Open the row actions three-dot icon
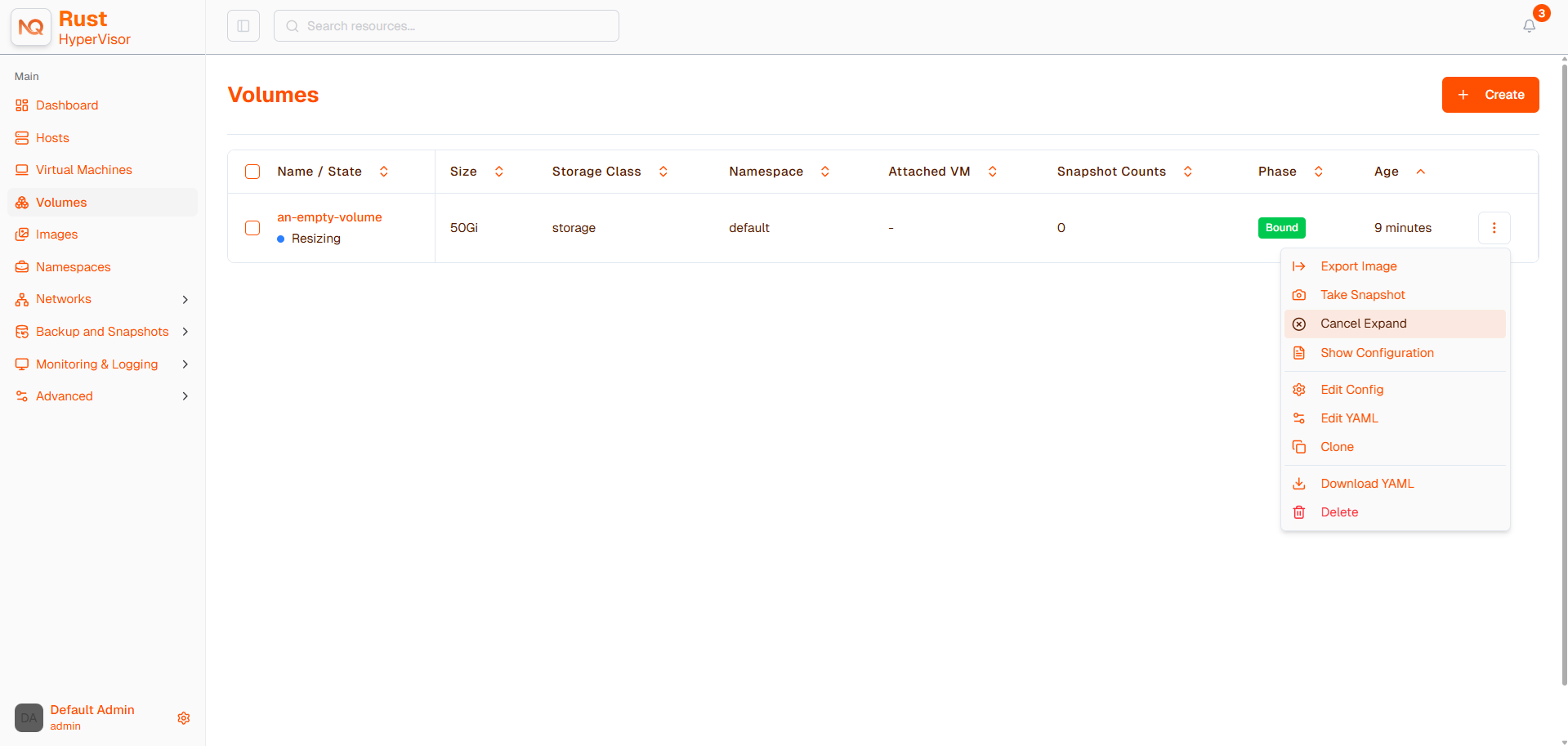The image size is (1568, 746). pyautogui.click(x=1494, y=228)
